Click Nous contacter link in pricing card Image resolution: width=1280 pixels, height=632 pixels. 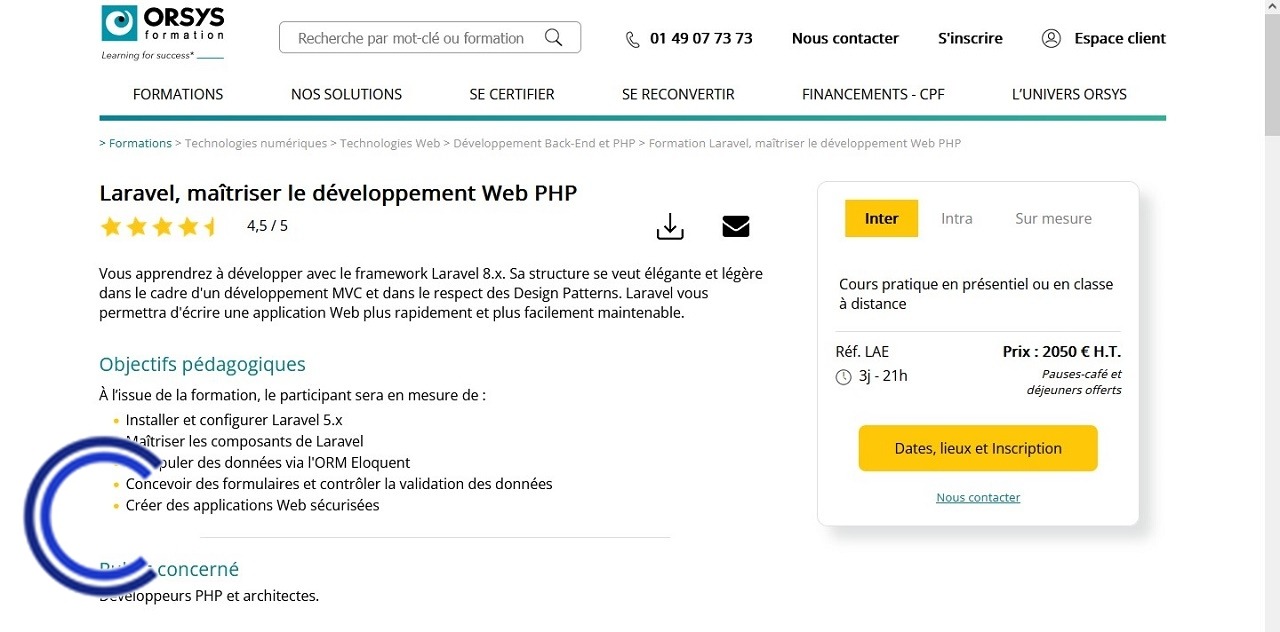[x=978, y=497]
